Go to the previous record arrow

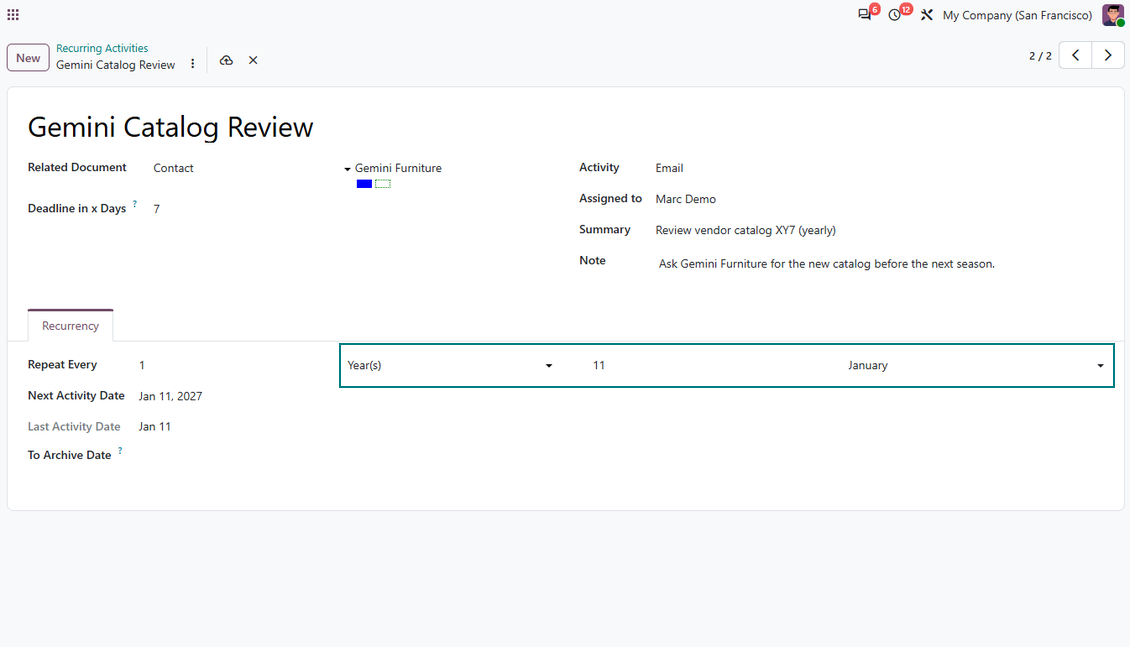click(1075, 55)
